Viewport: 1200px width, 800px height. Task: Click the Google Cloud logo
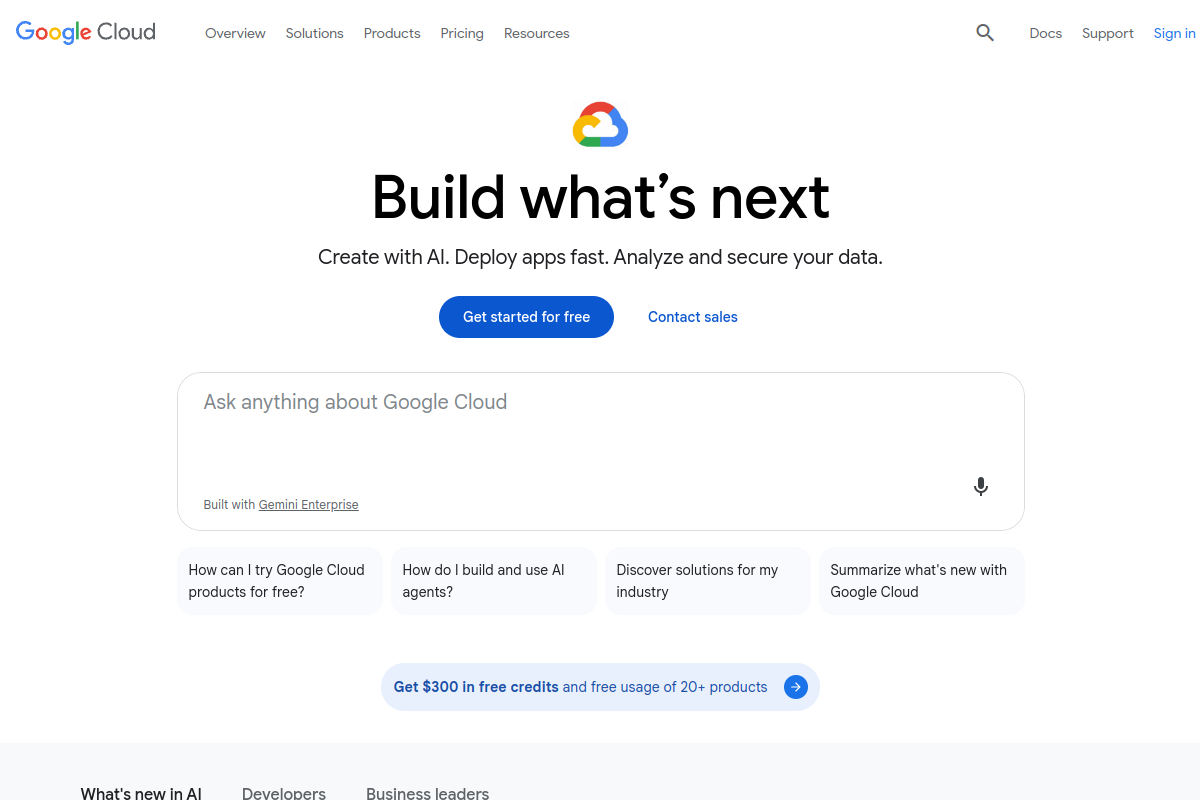[85, 32]
